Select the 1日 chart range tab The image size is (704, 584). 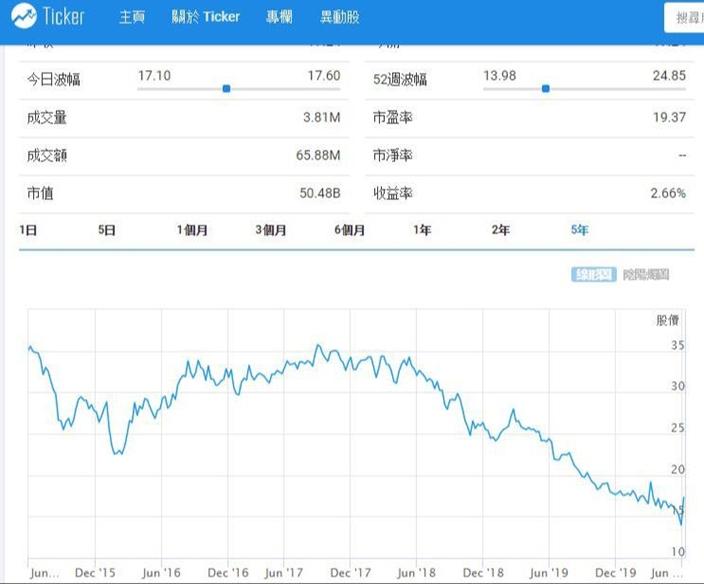[28, 230]
